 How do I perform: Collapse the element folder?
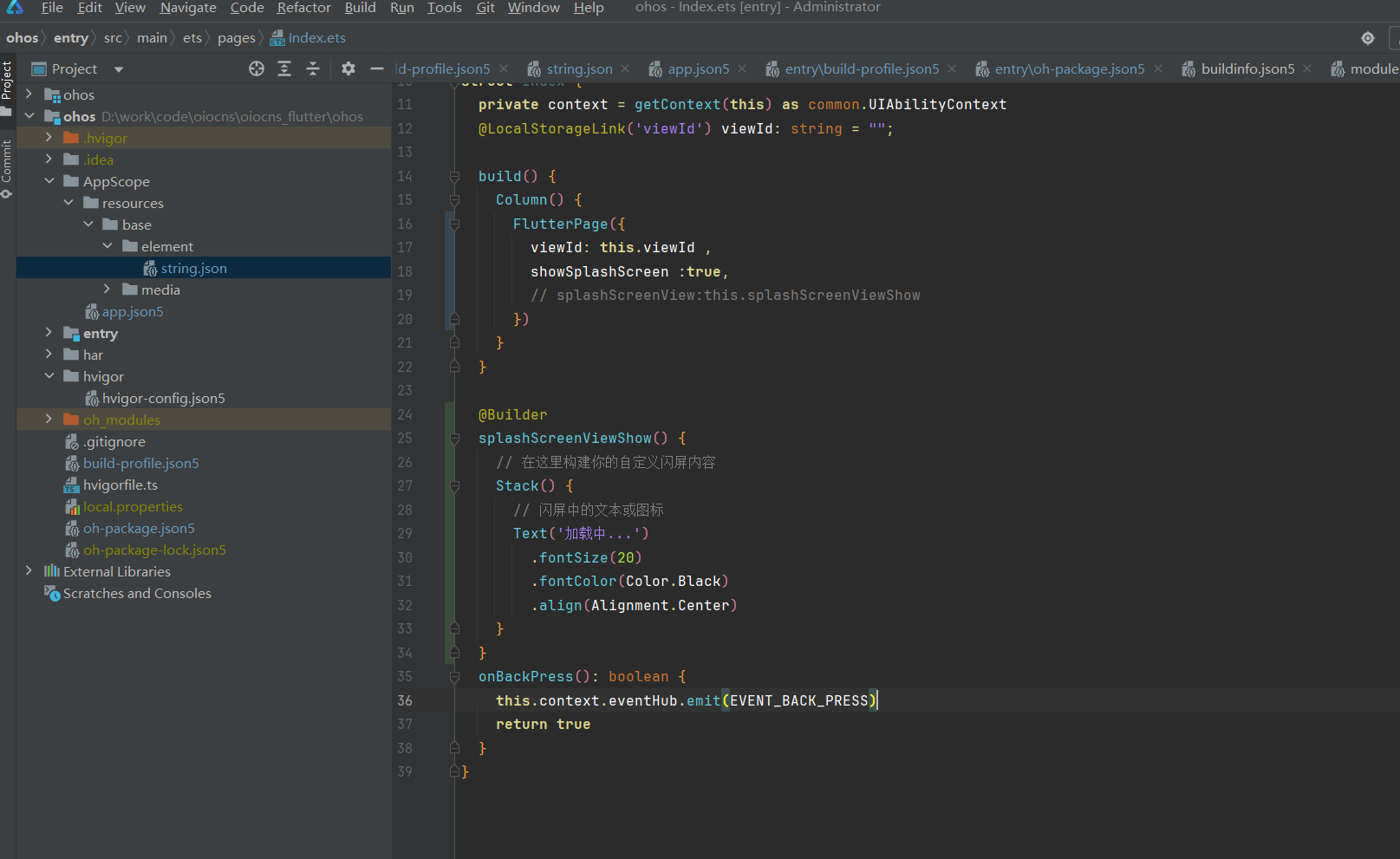pyautogui.click(x=107, y=246)
